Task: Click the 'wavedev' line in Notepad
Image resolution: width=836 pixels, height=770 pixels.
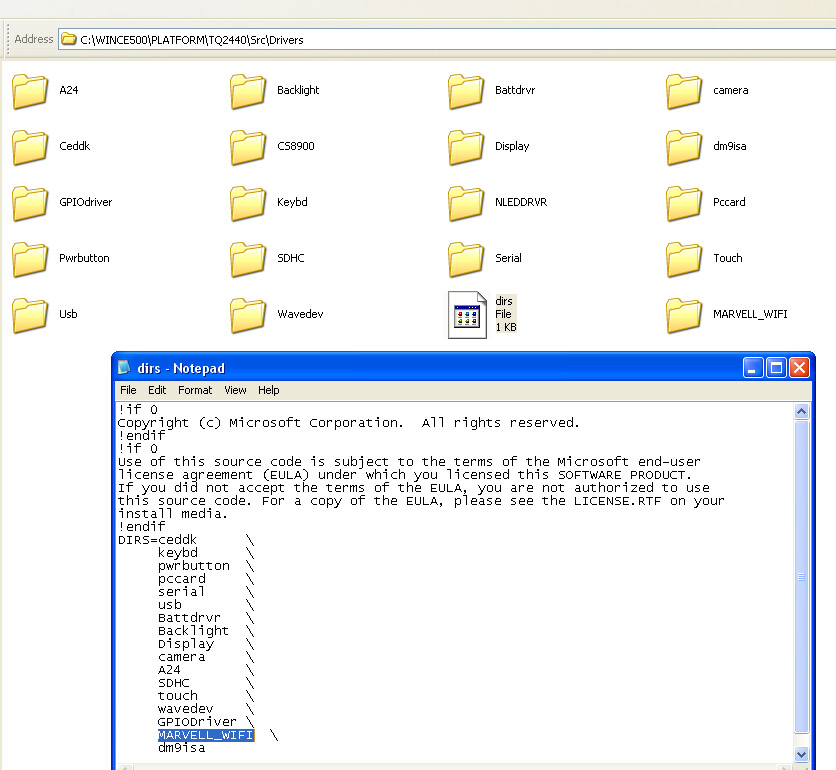Action: pyautogui.click(x=185, y=709)
